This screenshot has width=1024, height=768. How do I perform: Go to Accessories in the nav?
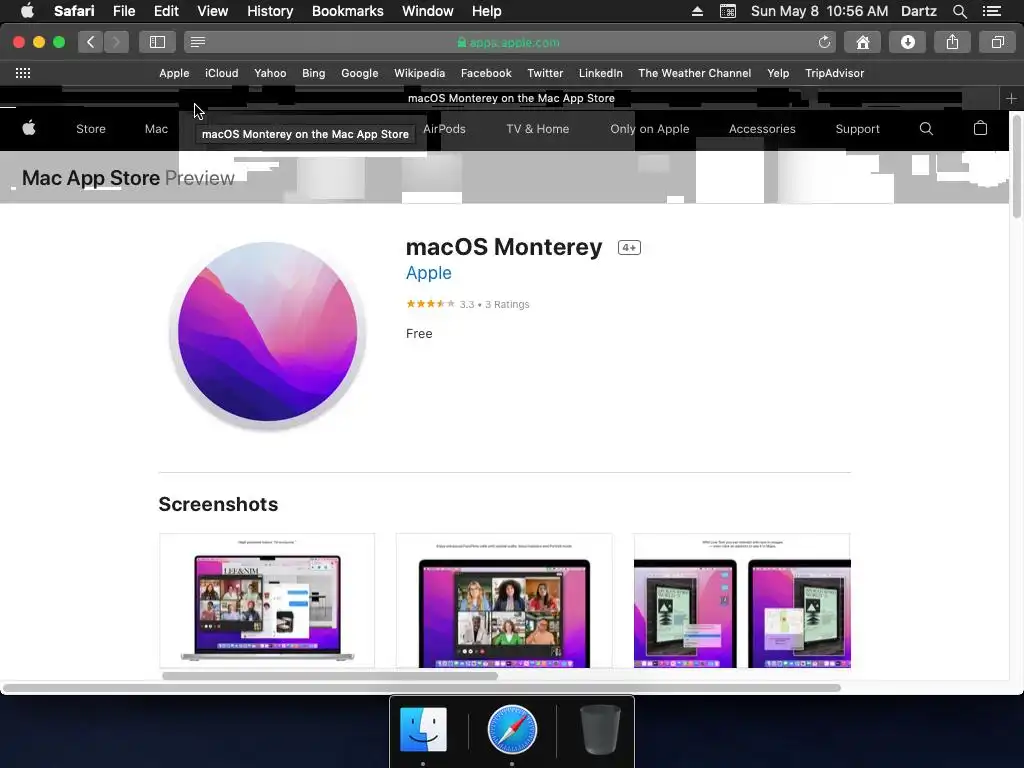pos(762,129)
